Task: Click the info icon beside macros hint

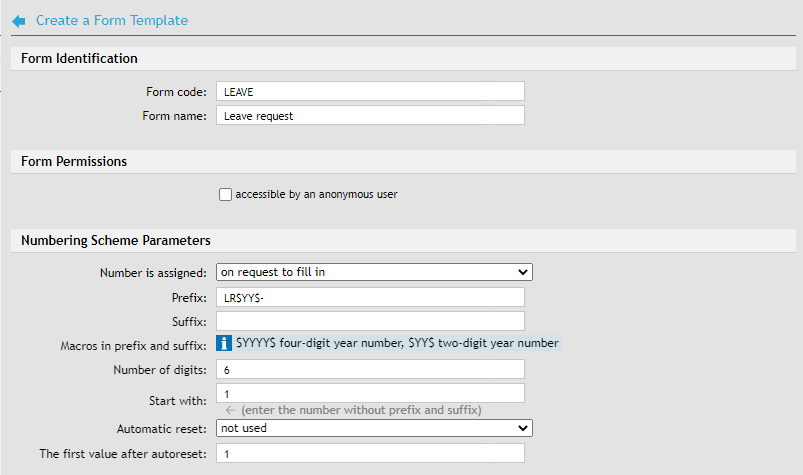Action: click(225, 344)
